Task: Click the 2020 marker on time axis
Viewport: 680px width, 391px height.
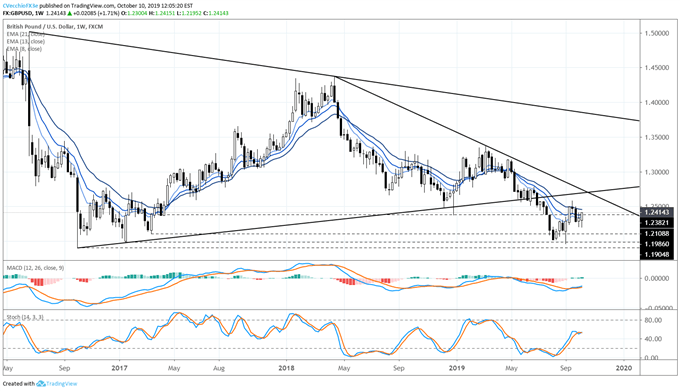Action: tap(624, 368)
